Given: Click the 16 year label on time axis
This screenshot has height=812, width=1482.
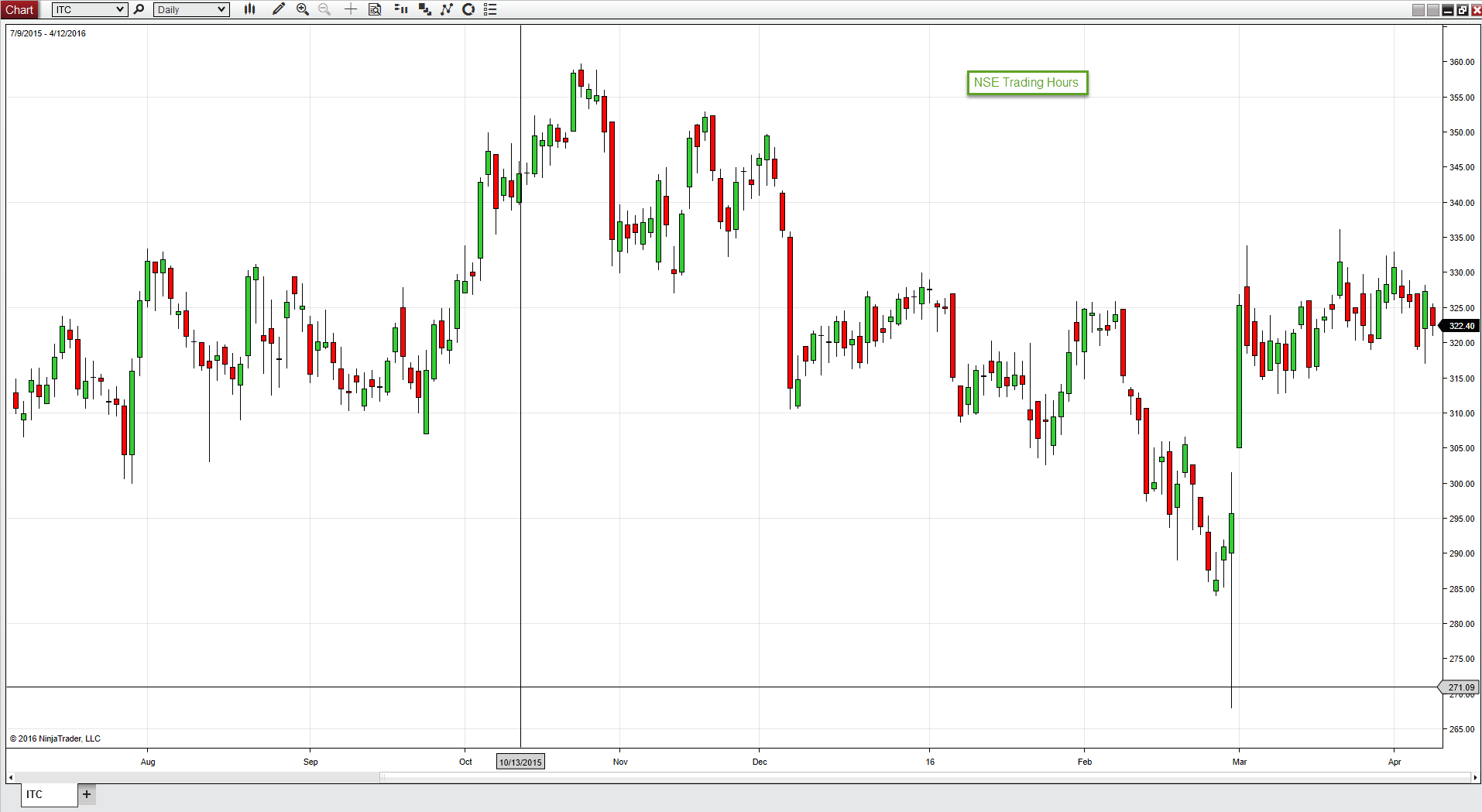Looking at the screenshot, I should click(930, 762).
